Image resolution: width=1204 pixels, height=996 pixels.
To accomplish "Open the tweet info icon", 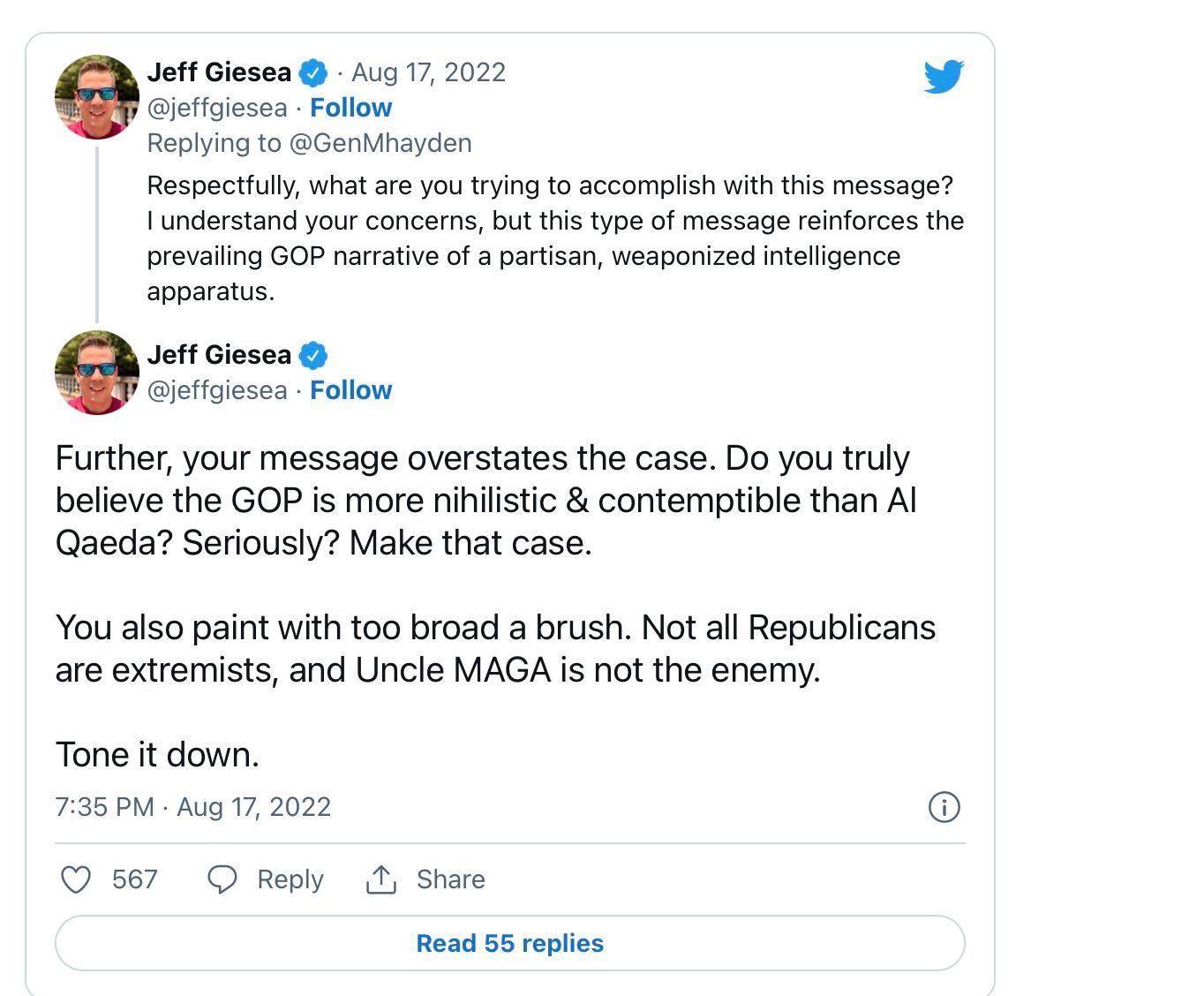I will (944, 807).
